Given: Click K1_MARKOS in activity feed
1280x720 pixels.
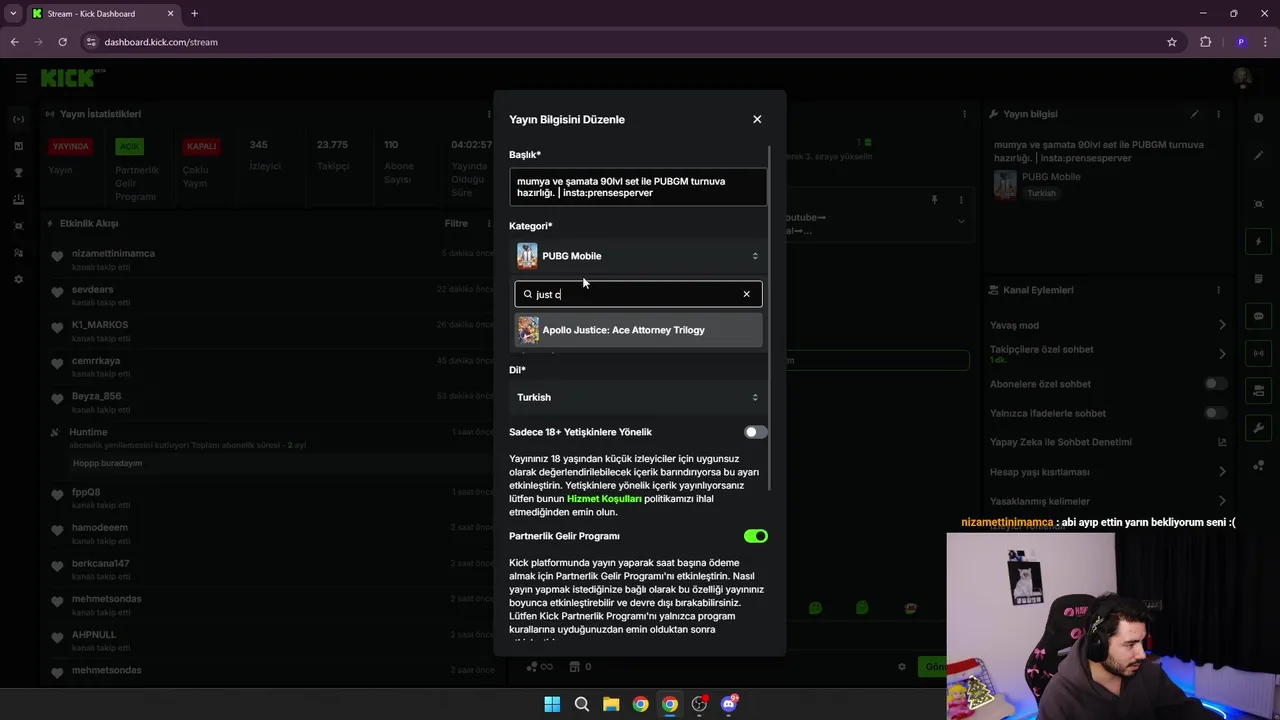Looking at the screenshot, I should click(x=100, y=325).
